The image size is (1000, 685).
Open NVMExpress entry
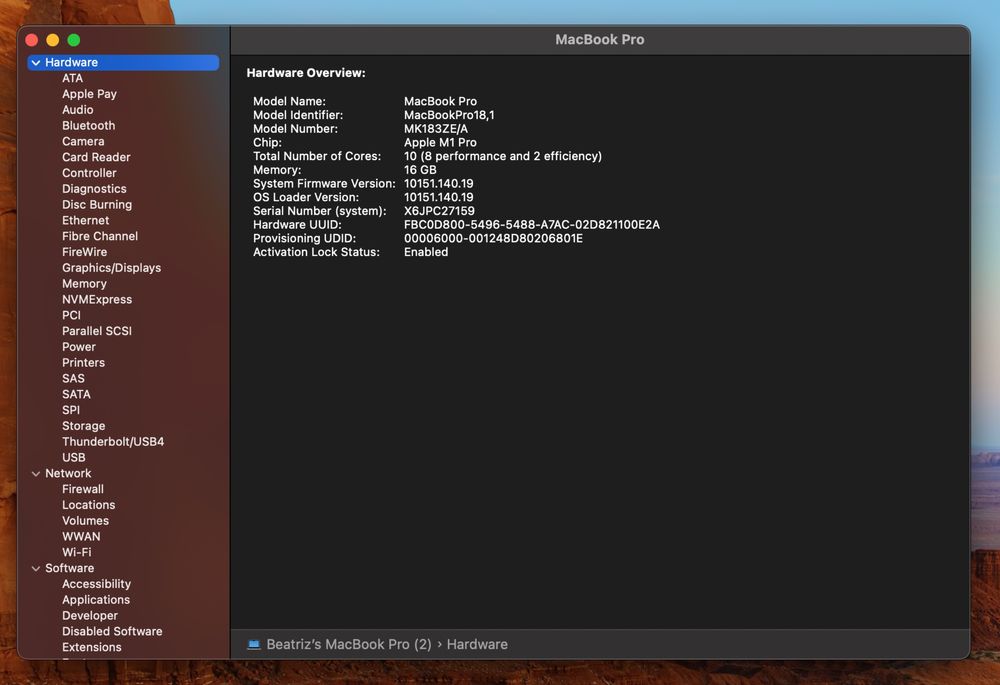click(97, 300)
